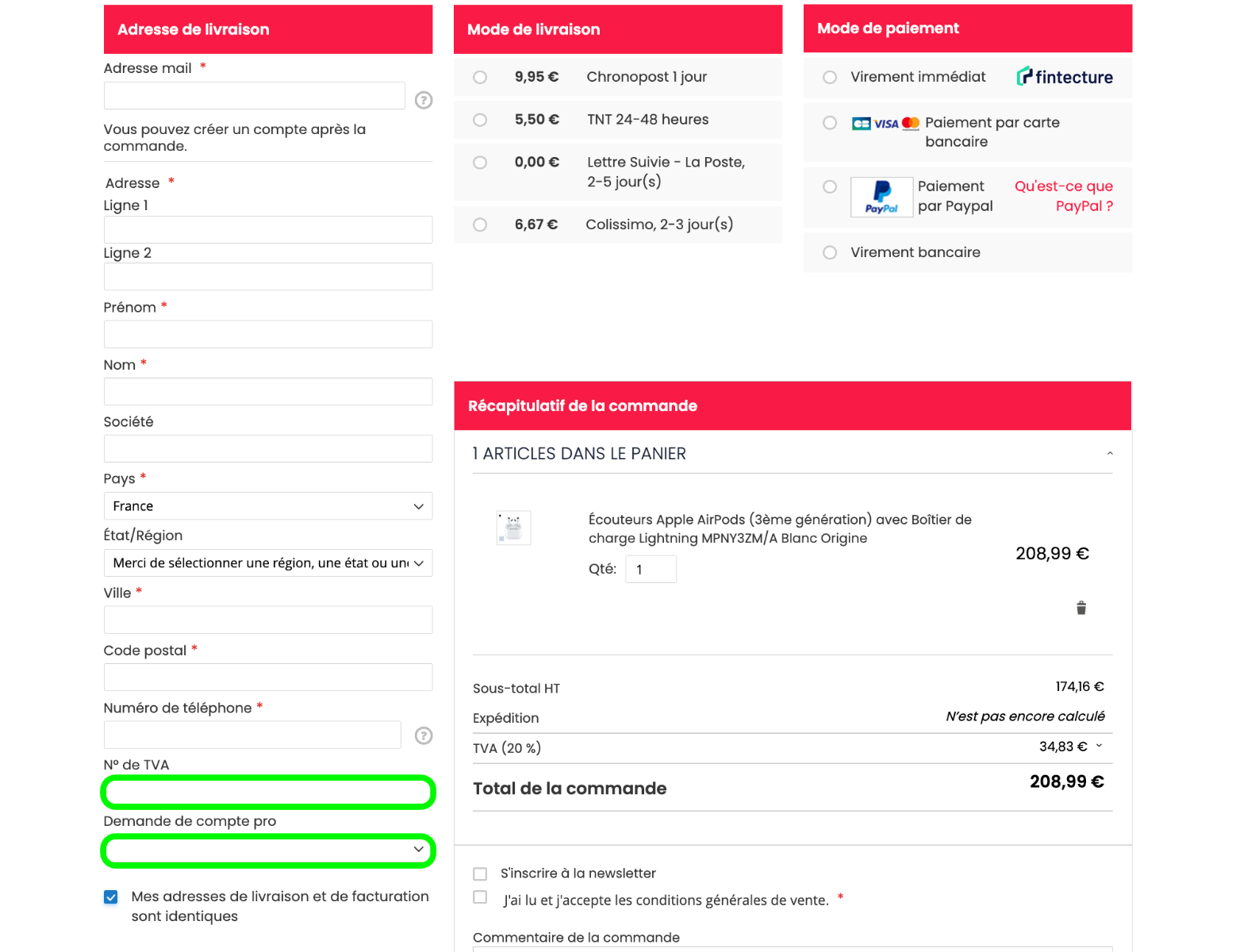The image size is (1236, 952).
Task: Select TNT 24-48 heures delivery option
Action: coord(480,120)
